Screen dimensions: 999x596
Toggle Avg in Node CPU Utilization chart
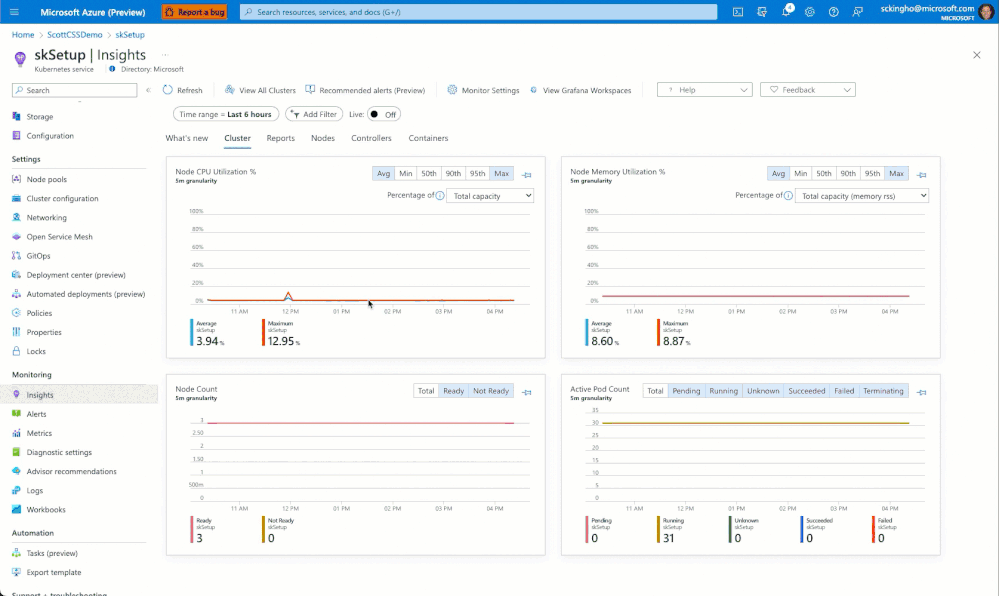coord(383,173)
